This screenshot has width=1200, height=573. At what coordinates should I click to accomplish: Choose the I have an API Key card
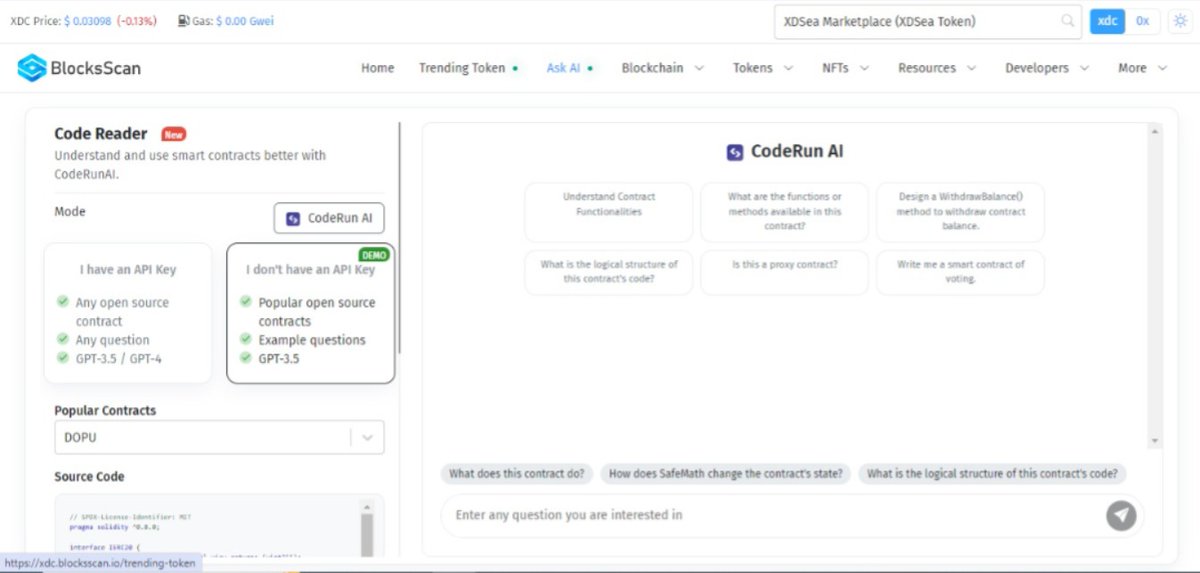coord(128,313)
